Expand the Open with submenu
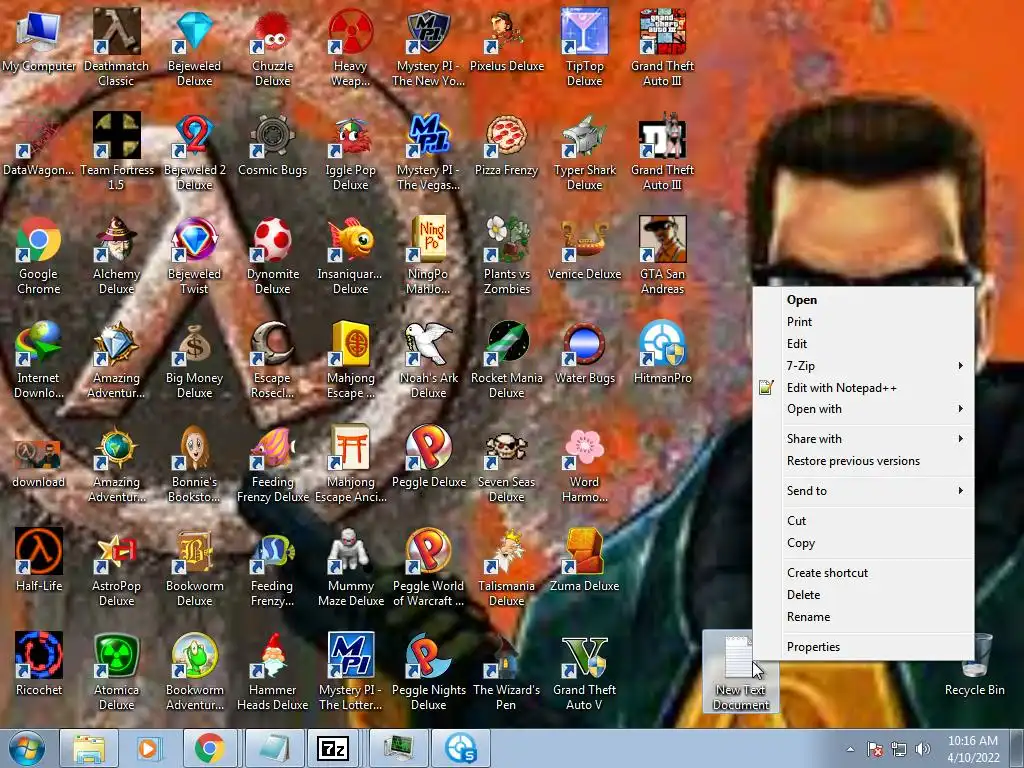 (863, 409)
